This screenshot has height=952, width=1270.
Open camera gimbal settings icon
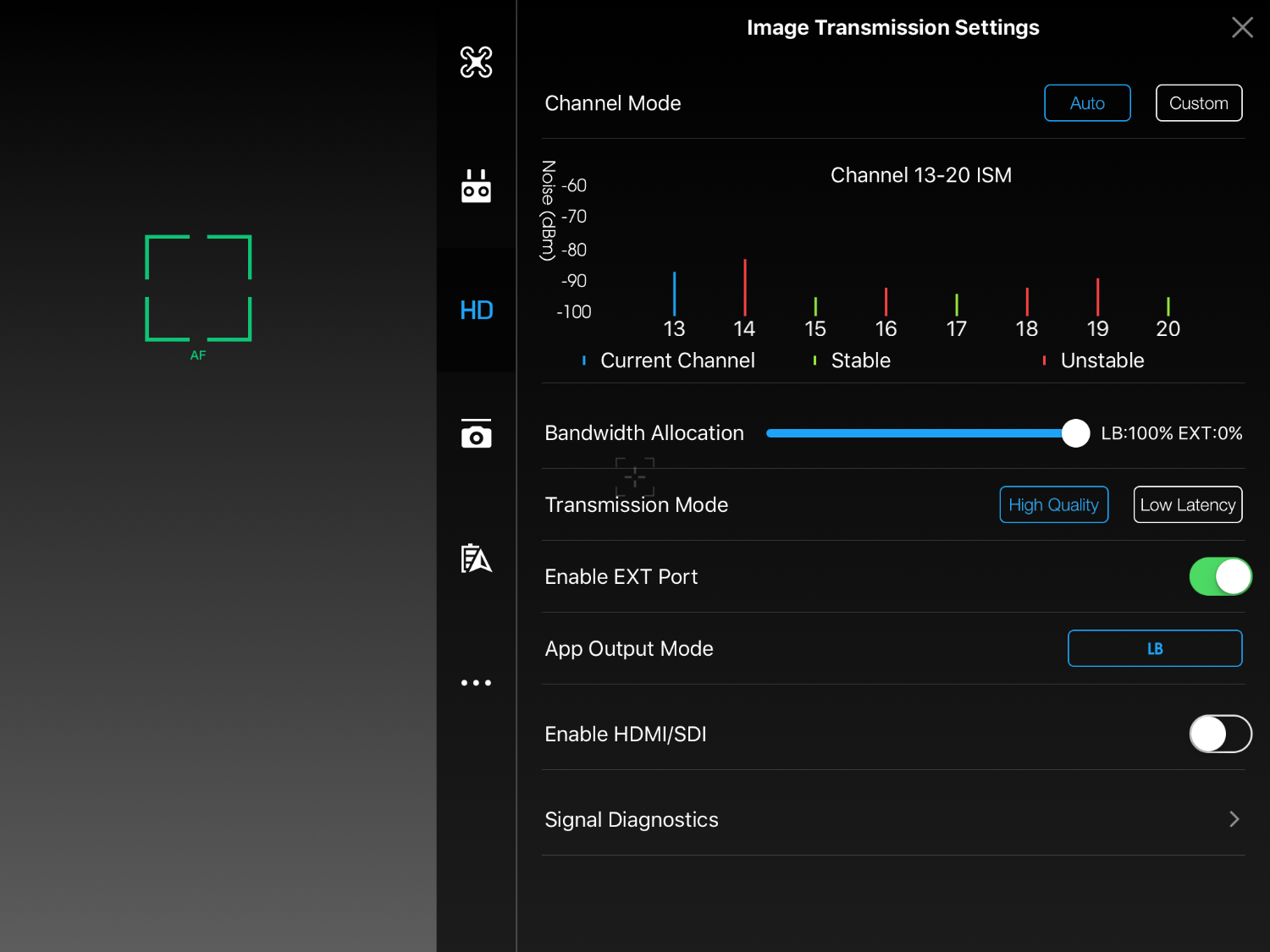[x=476, y=433]
